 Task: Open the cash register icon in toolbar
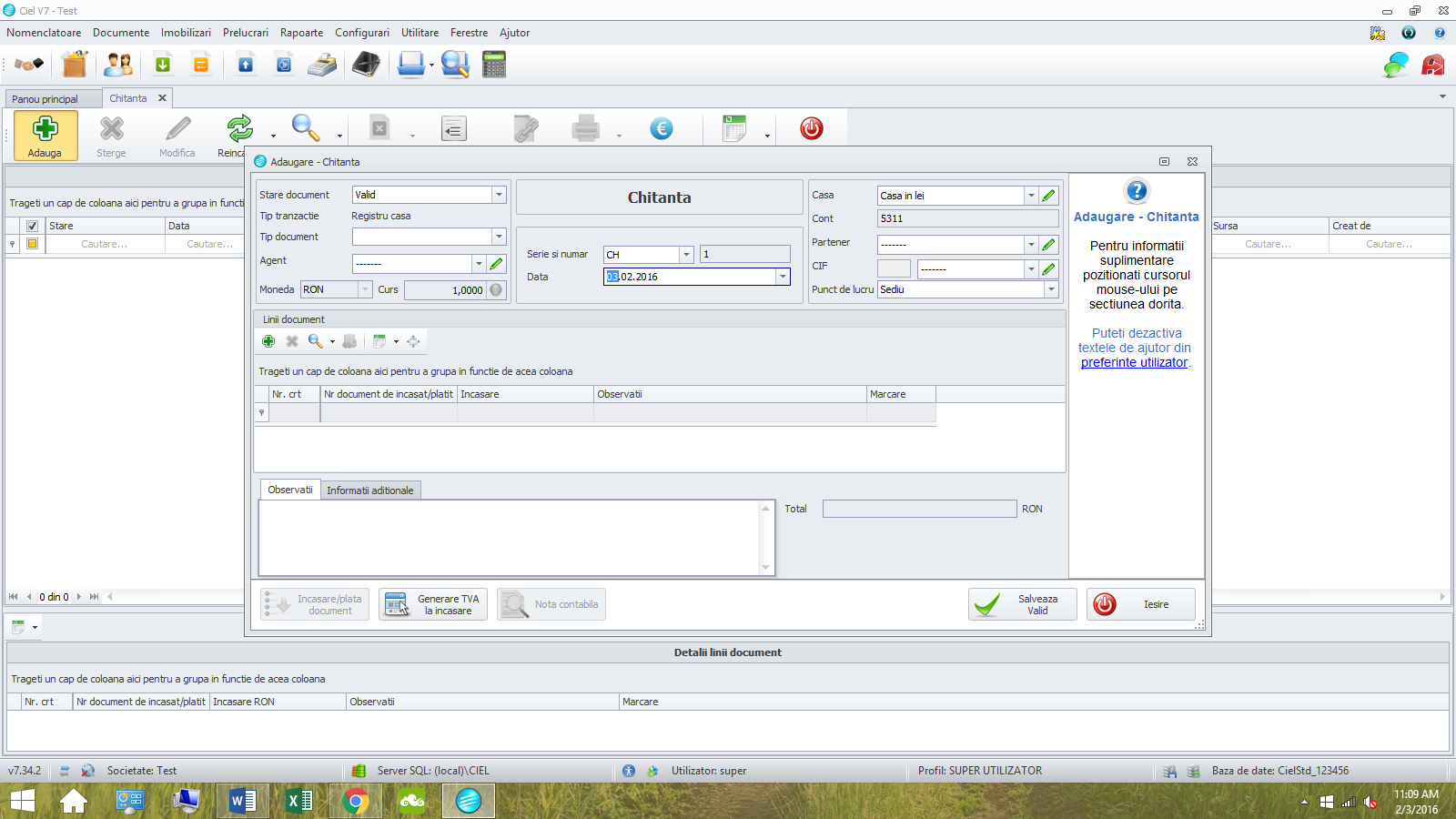click(321, 65)
